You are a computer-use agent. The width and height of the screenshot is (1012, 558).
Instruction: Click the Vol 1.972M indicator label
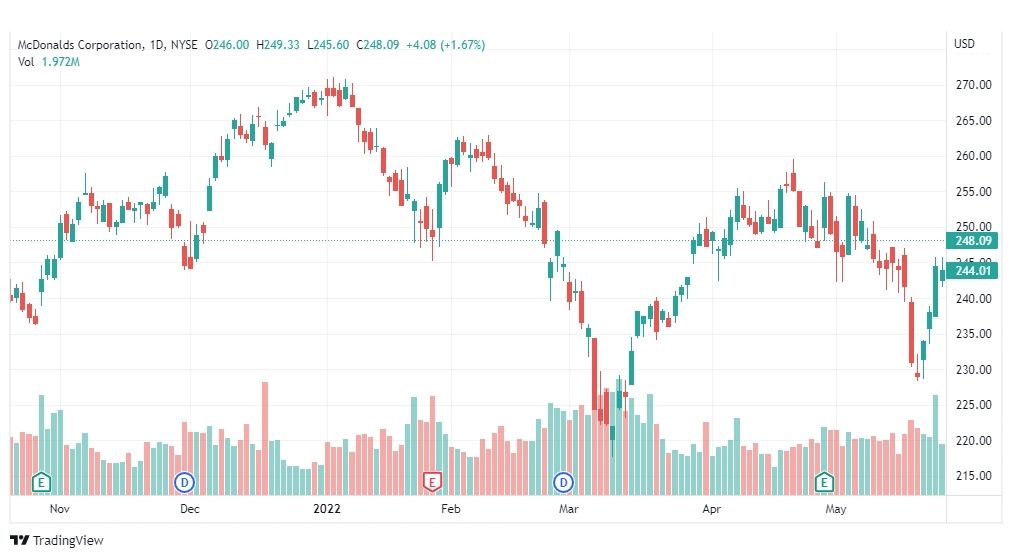click(x=48, y=62)
